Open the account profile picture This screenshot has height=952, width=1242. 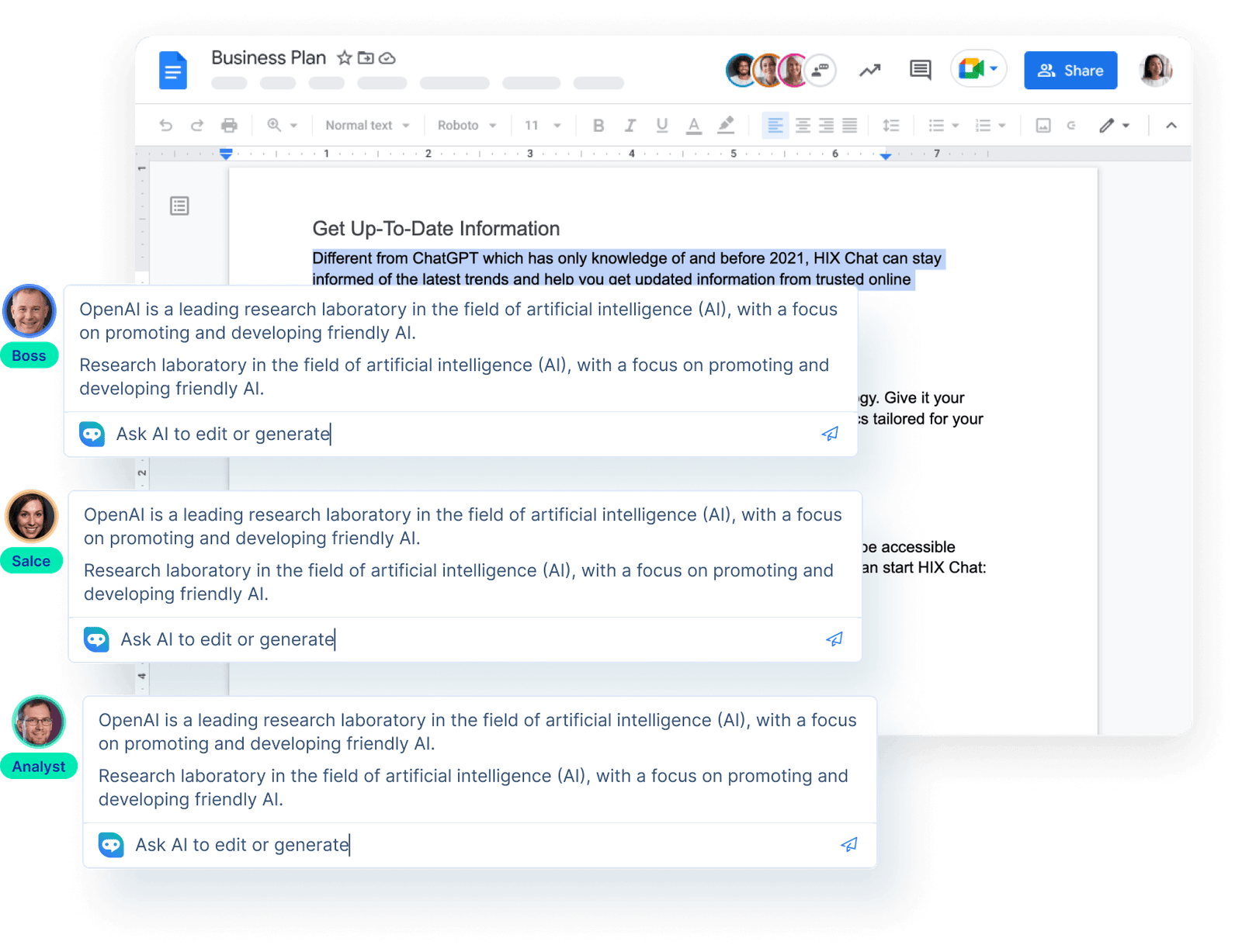click(x=1156, y=70)
